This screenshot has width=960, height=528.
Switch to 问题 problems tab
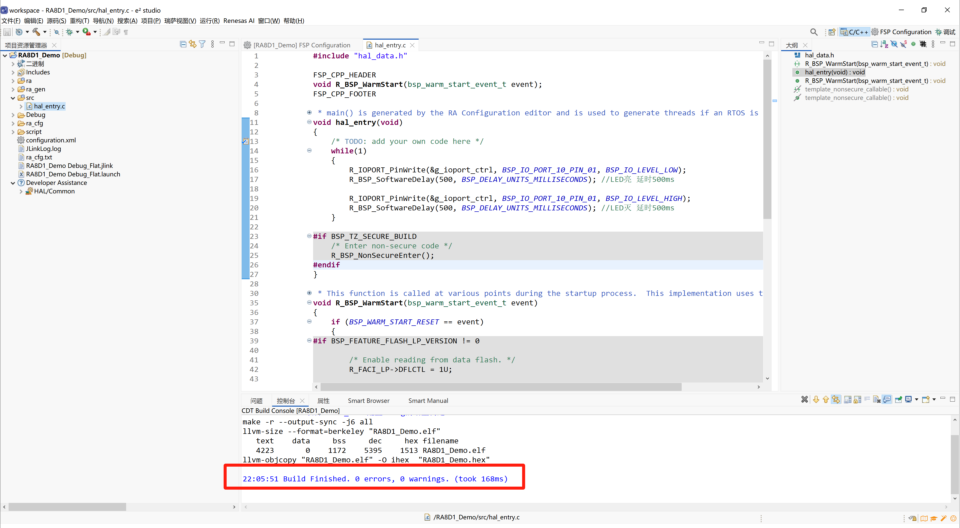[x=257, y=401]
